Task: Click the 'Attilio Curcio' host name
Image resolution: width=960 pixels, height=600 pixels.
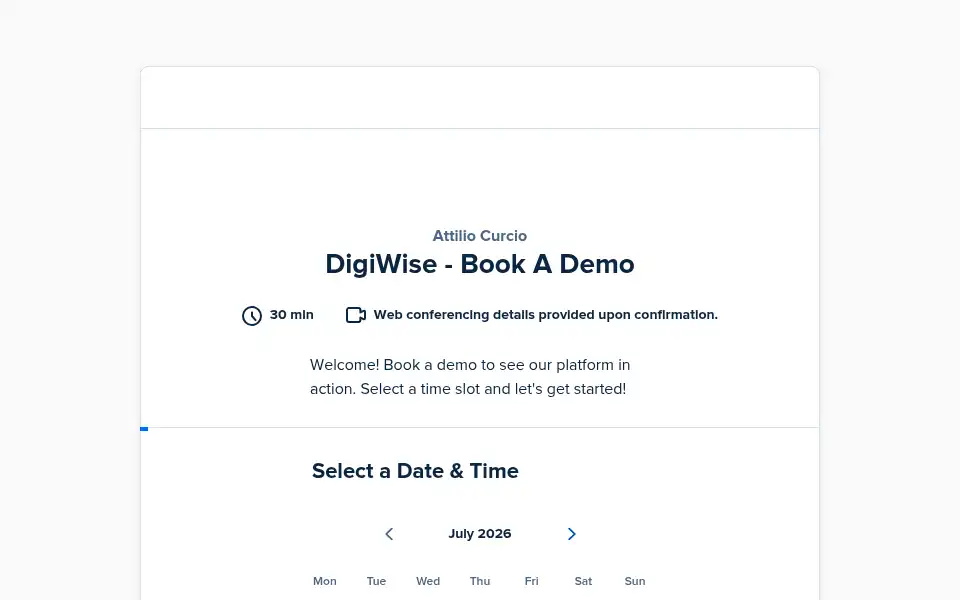Action: [480, 236]
